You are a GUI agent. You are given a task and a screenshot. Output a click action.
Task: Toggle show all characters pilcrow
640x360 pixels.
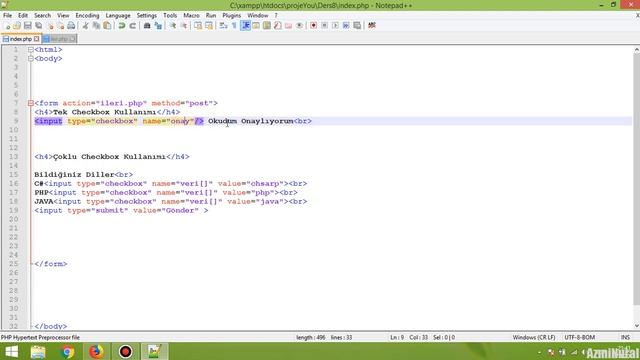[x=234, y=26]
